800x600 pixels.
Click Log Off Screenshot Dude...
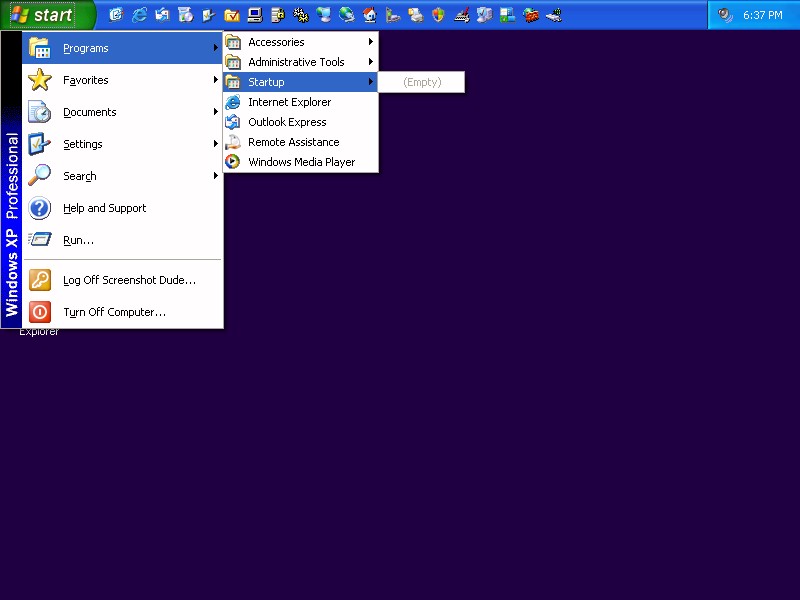point(128,280)
